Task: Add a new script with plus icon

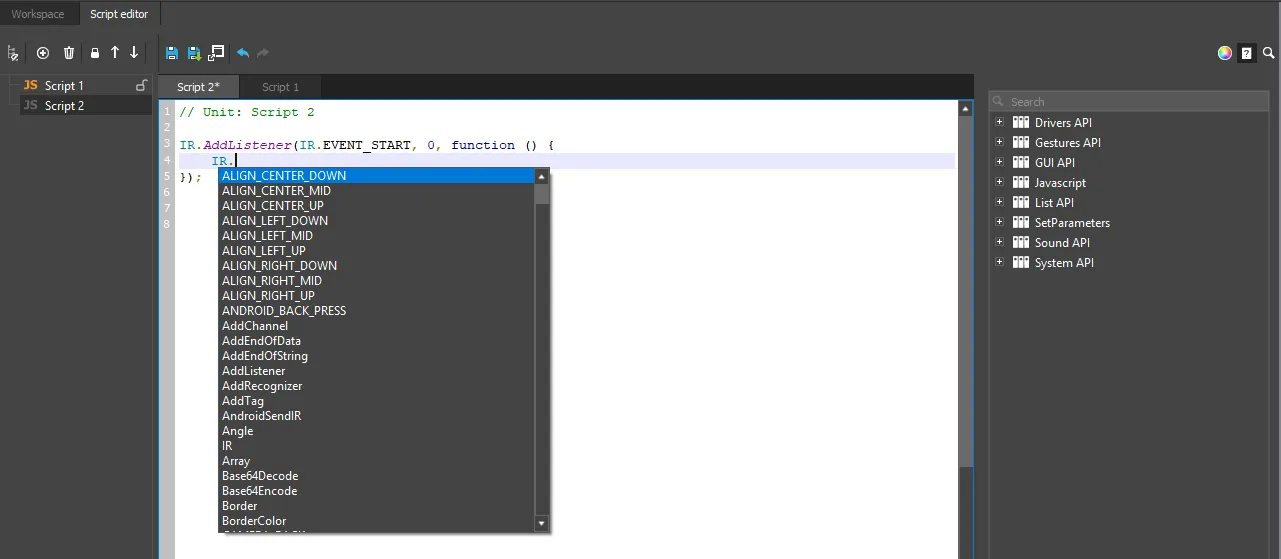Action: 42,53
